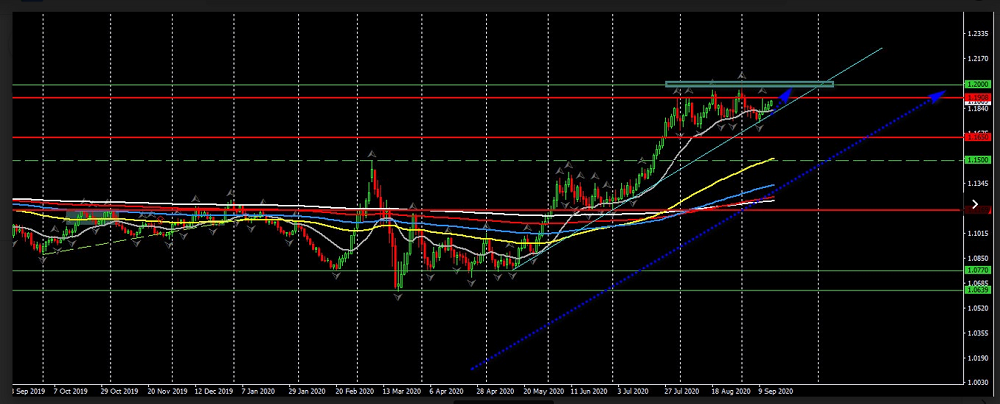Click the green 1.1500 price tag
The image size is (1000, 404).
[977, 160]
